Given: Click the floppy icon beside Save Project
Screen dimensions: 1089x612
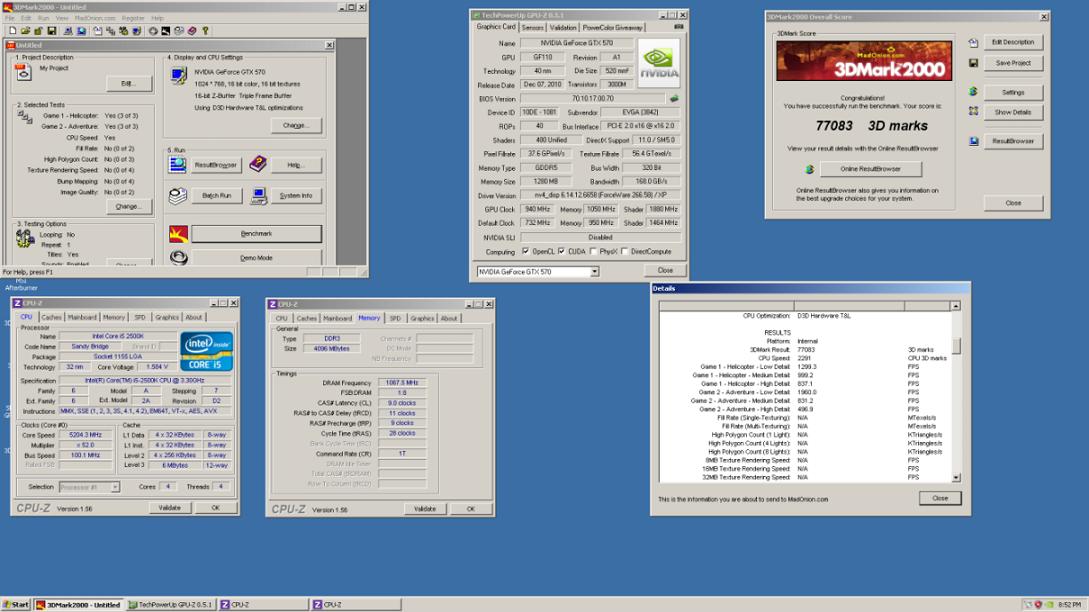Looking at the screenshot, I should point(973,63).
